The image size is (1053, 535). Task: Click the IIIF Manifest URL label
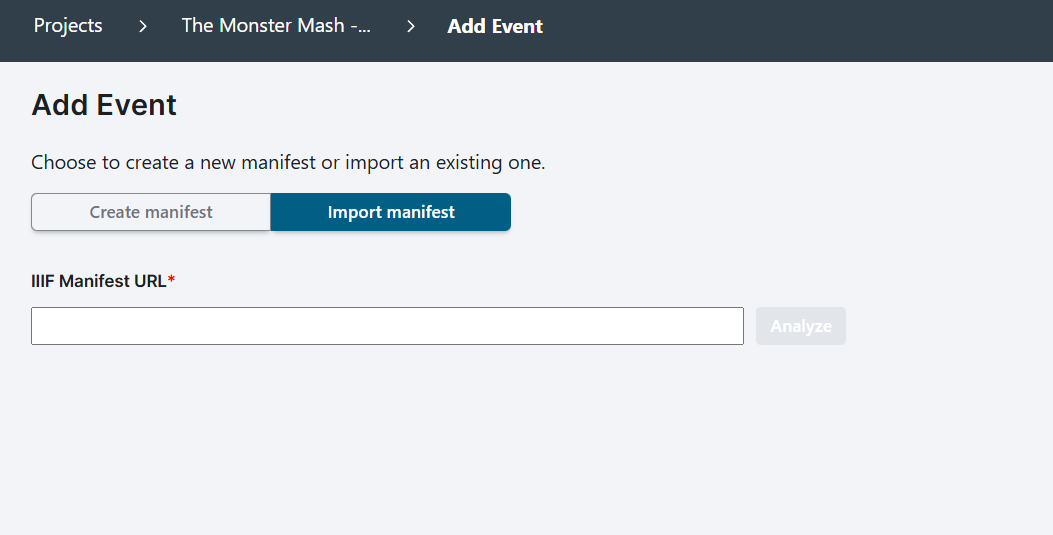click(x=99, y=281)
